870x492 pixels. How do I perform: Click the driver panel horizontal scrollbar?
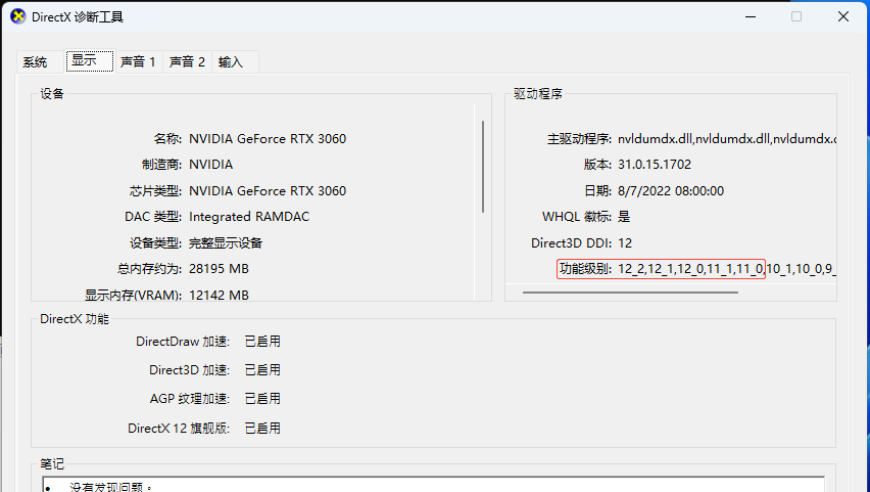pos(630,292)
